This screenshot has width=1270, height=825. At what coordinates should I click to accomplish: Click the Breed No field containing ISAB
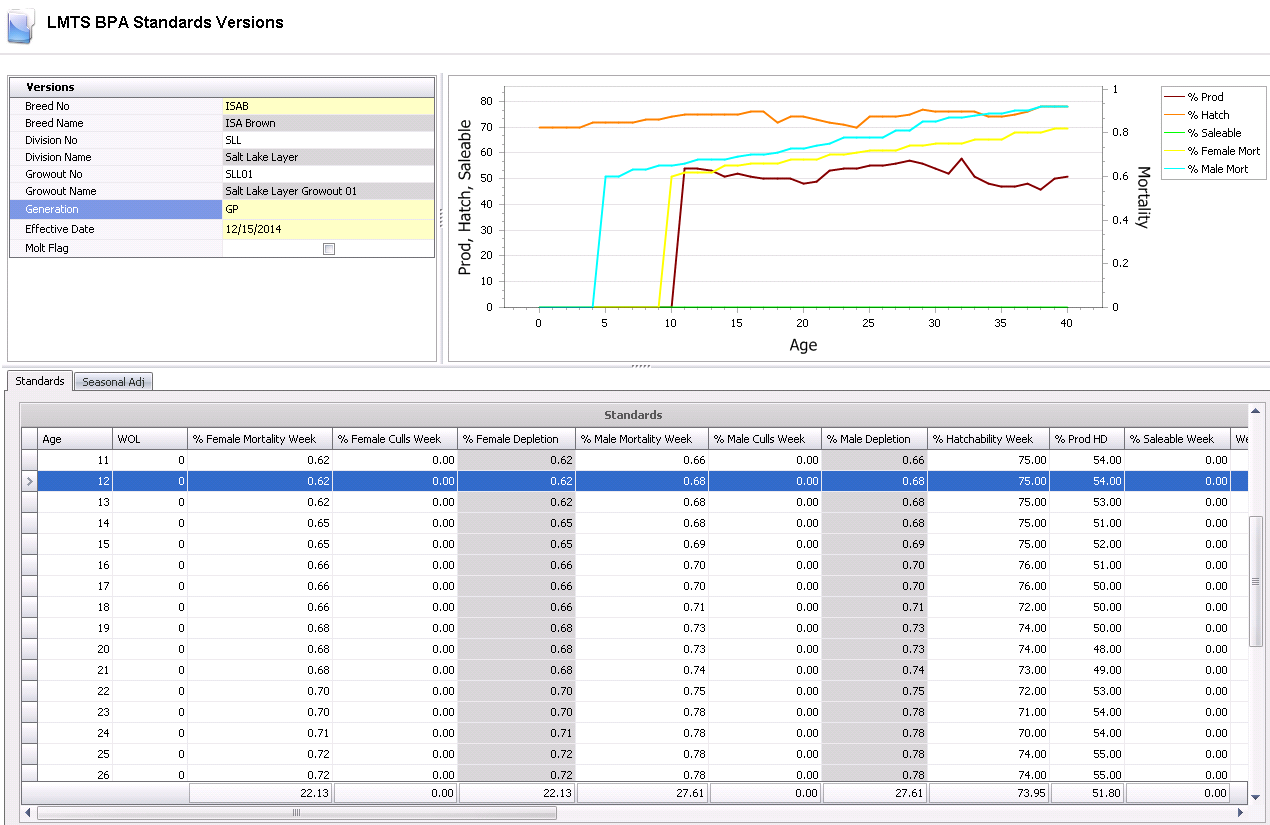[328, 106]
